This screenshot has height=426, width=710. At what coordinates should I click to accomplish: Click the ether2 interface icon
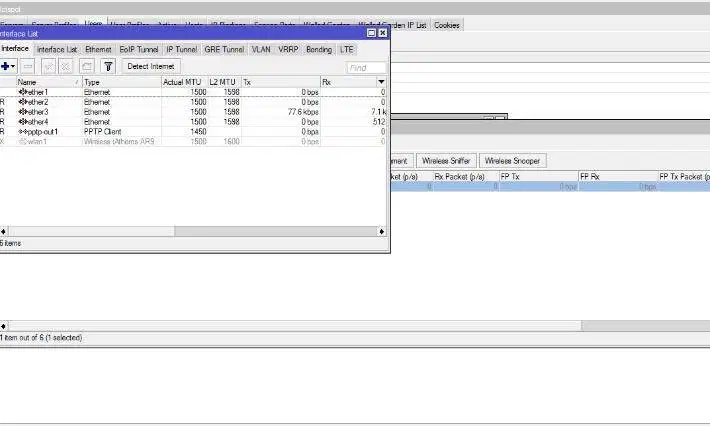[23, 102]
